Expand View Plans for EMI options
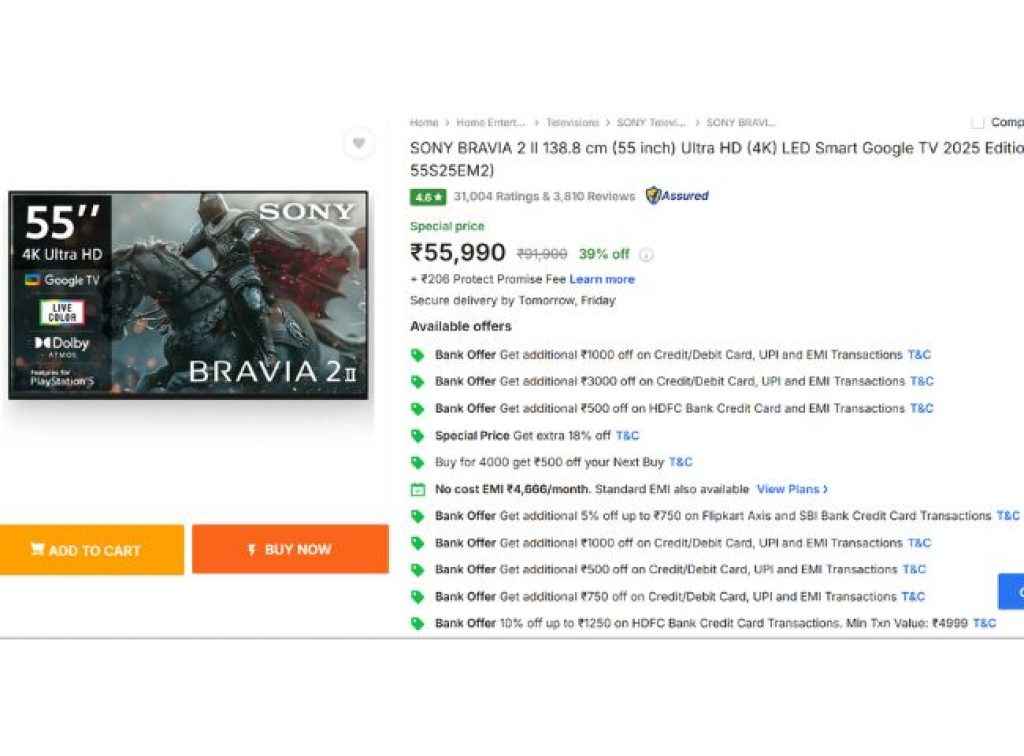This screenshot has width=1024, height=756. pos(789,489)
